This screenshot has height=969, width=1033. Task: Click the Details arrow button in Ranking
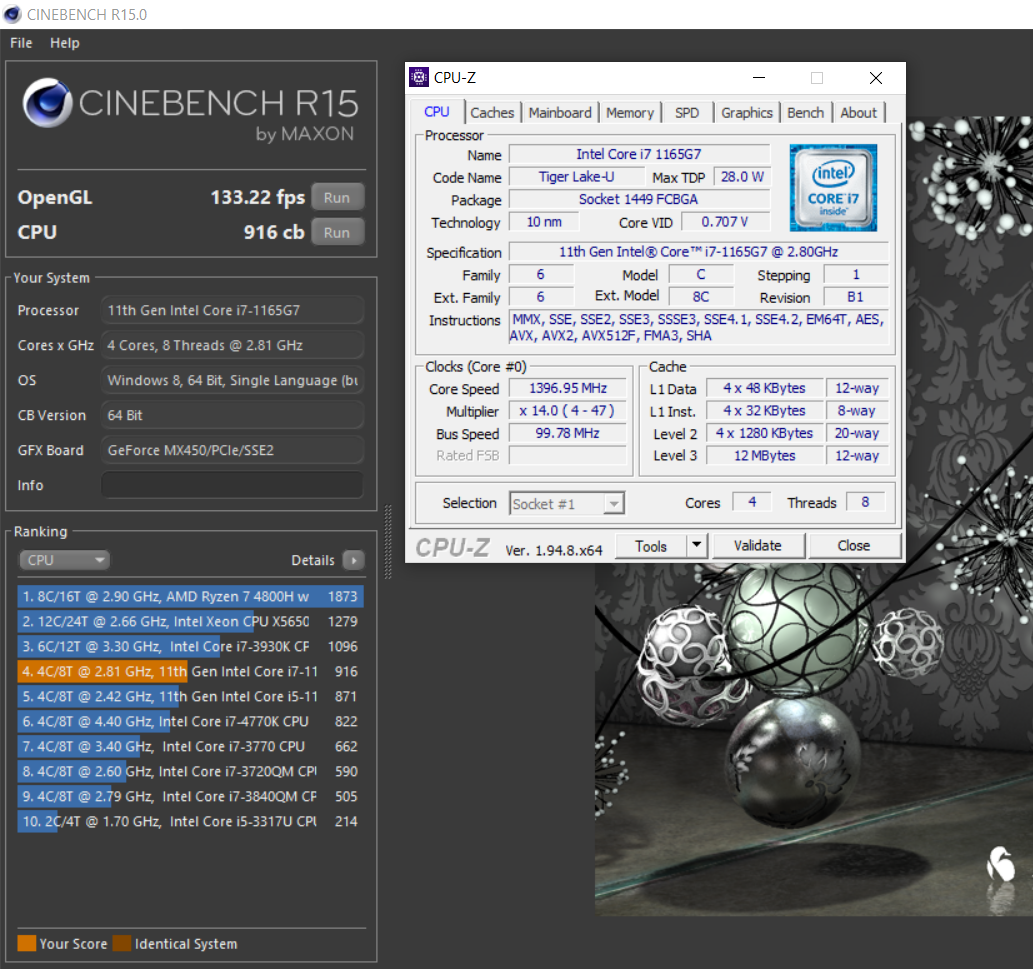354,560
